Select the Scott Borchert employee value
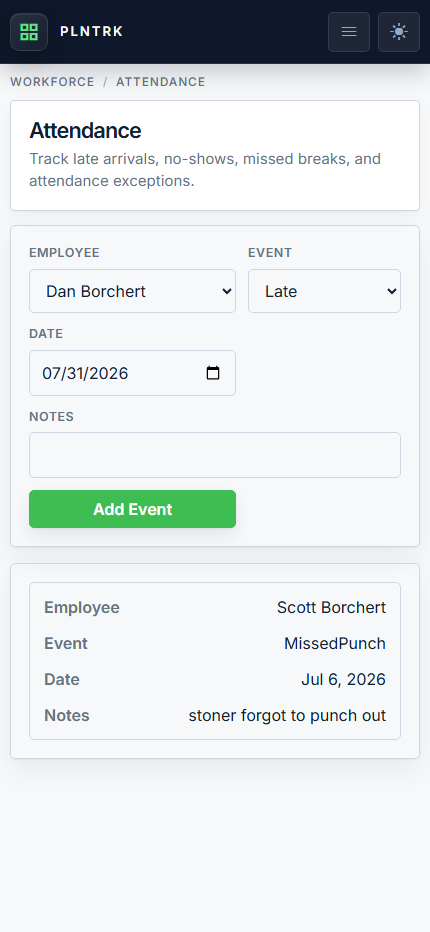 [x=331, y=607]
